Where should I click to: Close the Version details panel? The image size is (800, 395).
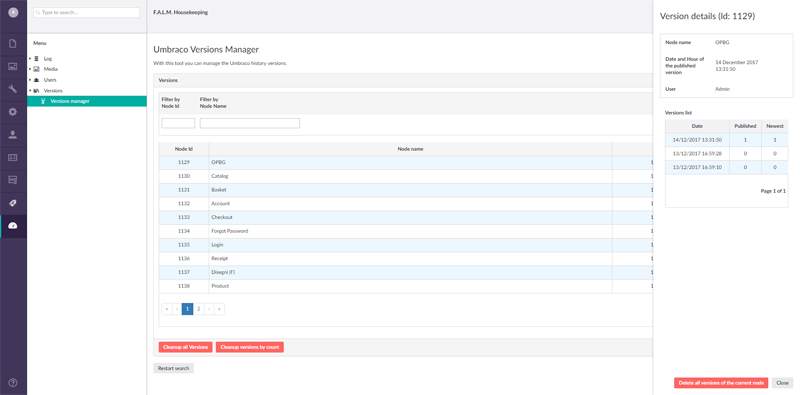782,383
